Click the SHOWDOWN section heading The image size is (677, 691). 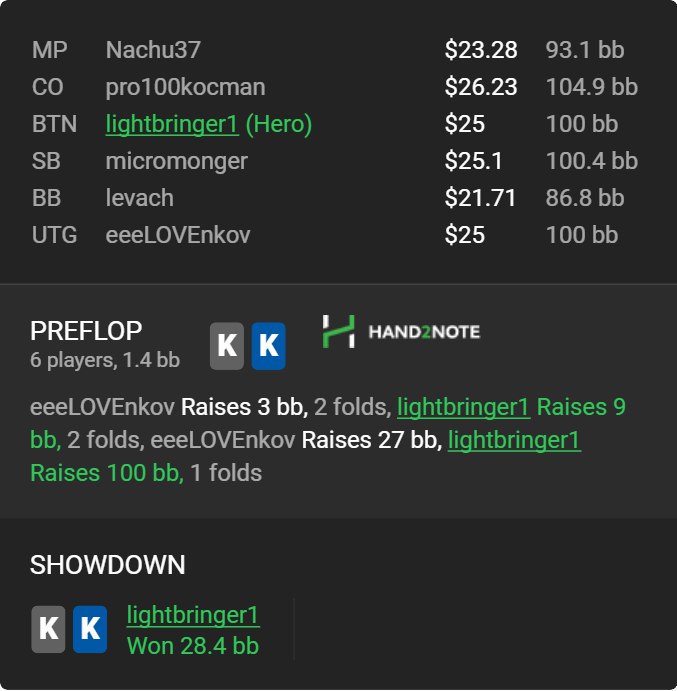coord(108,565)
